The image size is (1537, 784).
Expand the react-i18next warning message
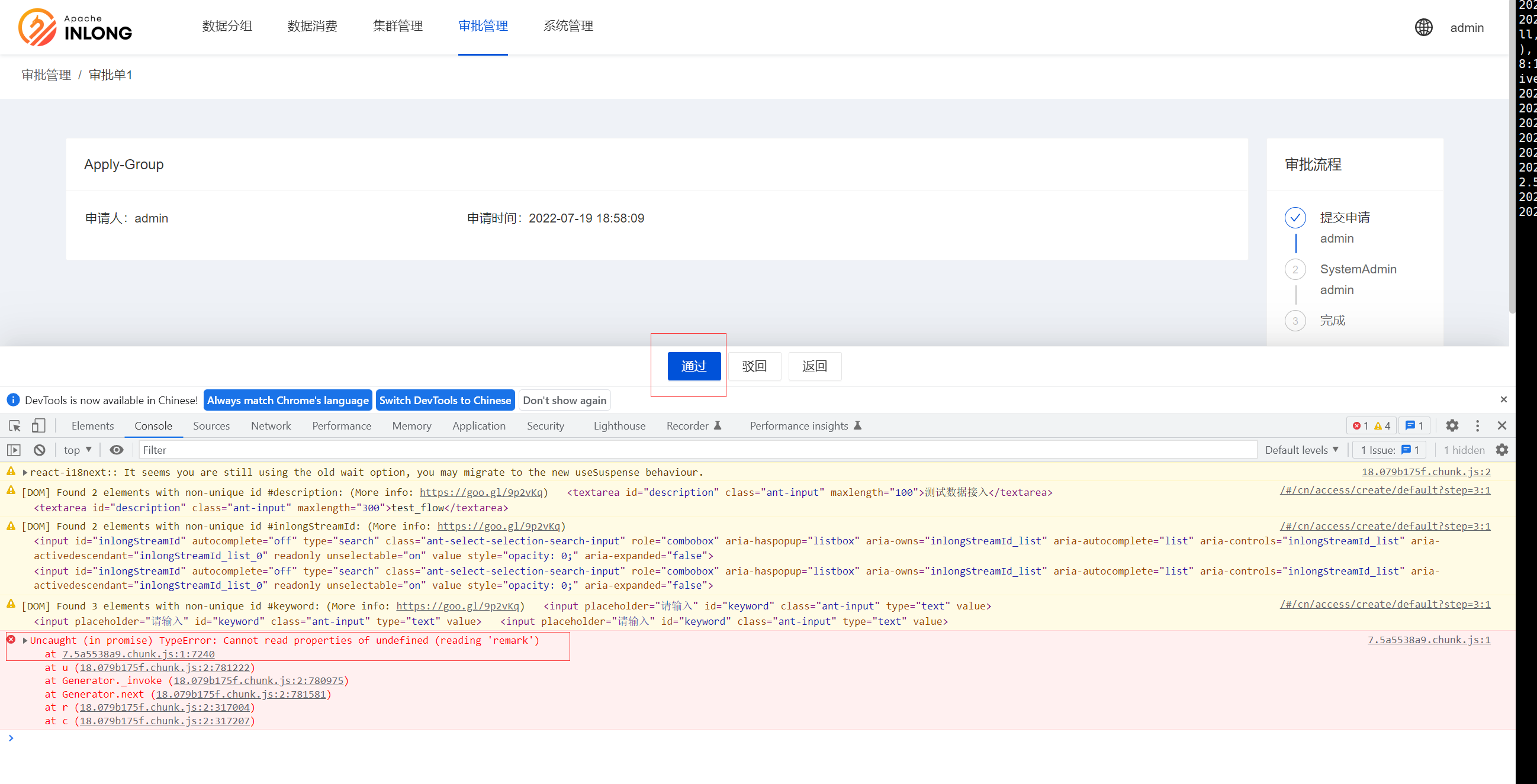coord(25,473)
